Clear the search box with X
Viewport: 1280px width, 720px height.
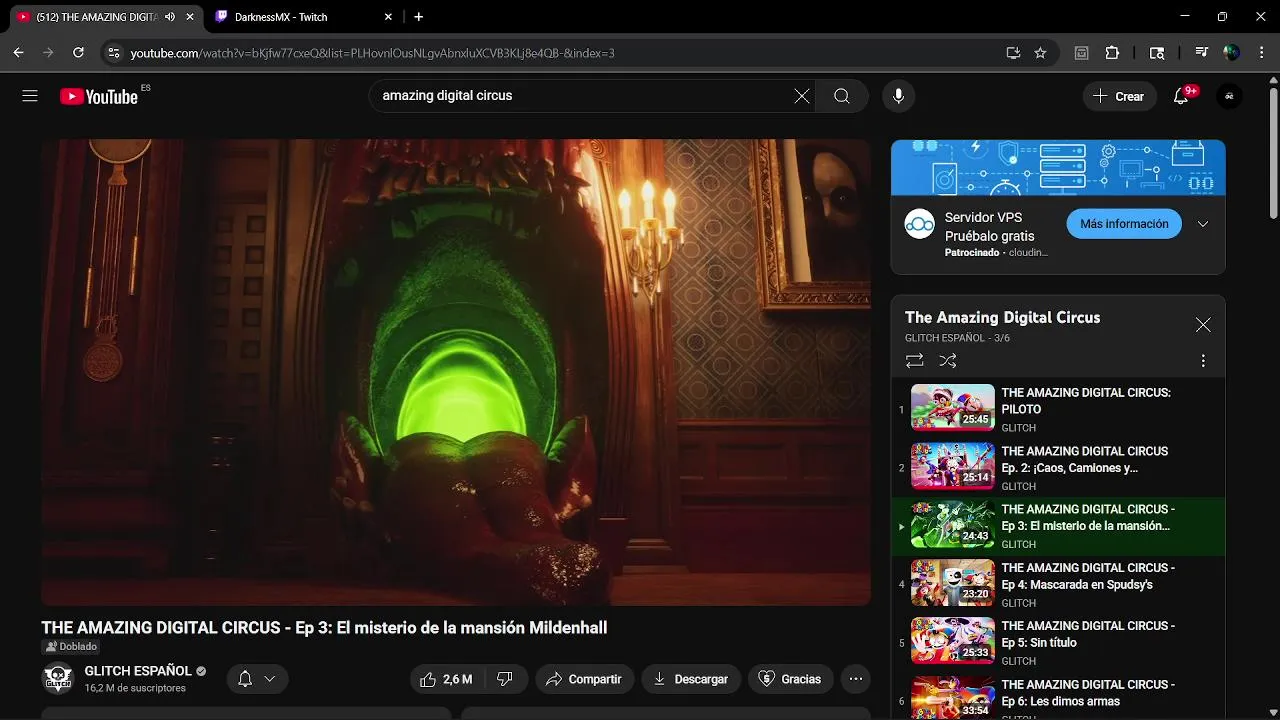click(802, 96)
